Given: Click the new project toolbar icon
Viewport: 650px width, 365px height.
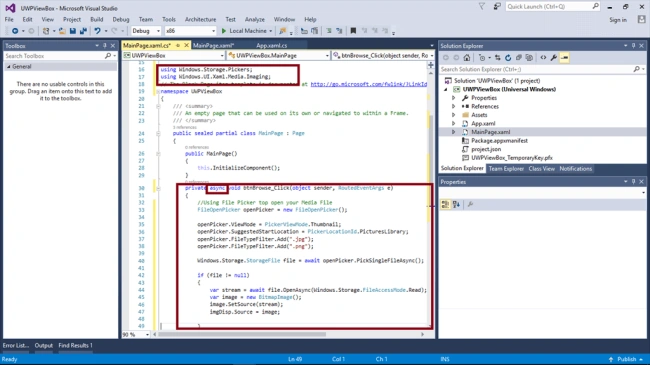Looking at the screenshot, I should [46, 31].
